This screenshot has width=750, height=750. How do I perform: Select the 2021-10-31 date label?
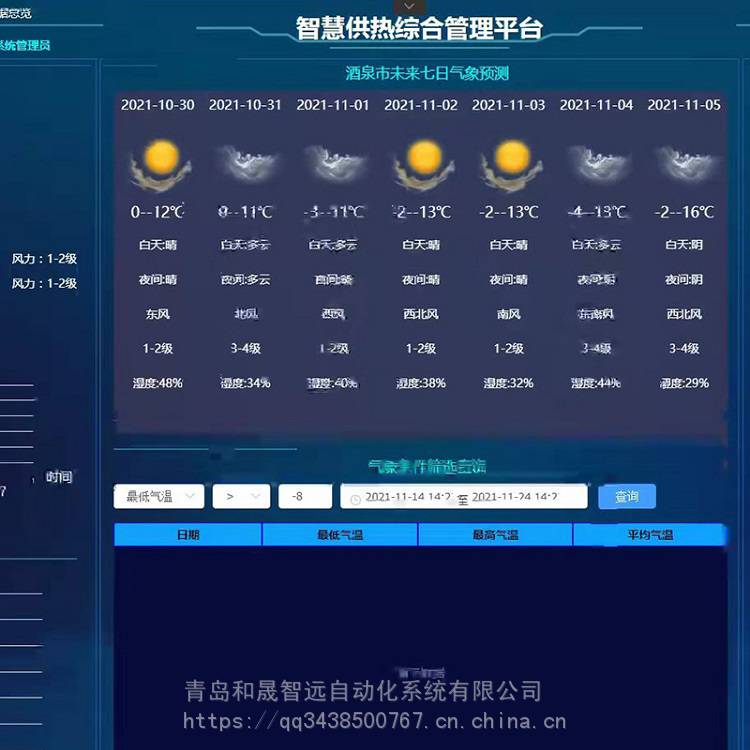(245, 105)
